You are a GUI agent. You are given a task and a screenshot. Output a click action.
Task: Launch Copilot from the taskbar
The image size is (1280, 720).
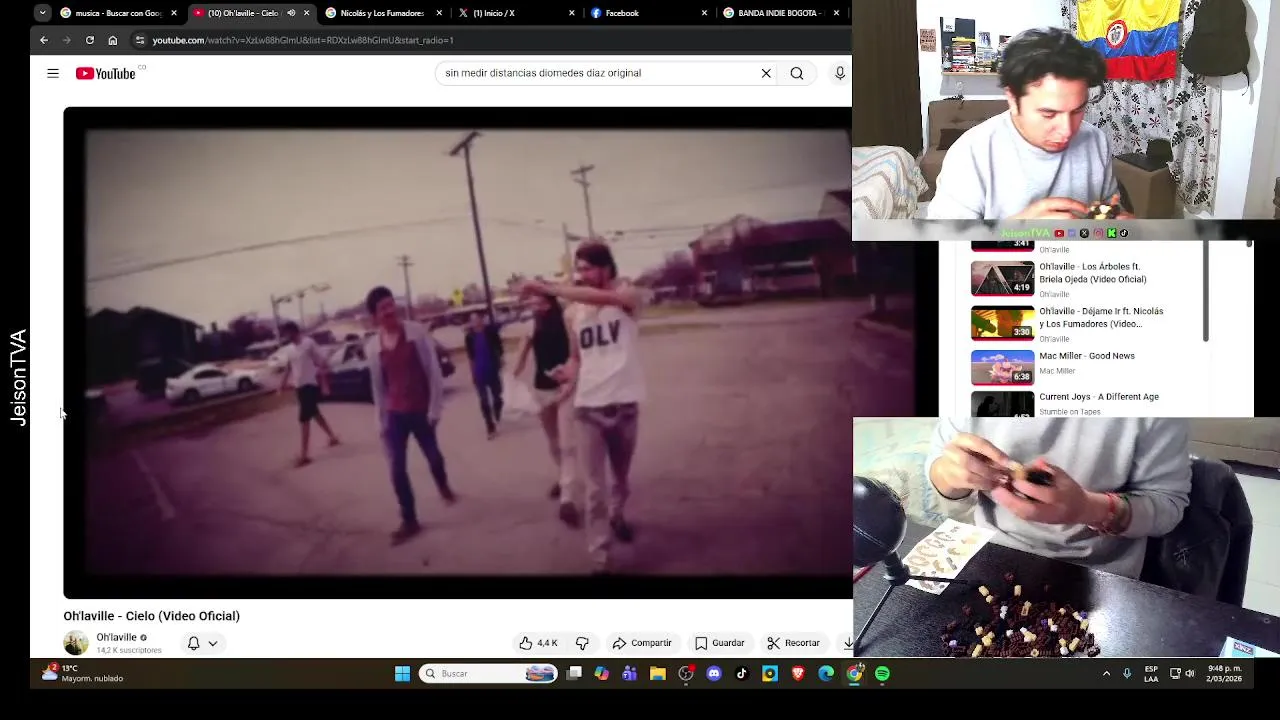(x=602, y=674)
